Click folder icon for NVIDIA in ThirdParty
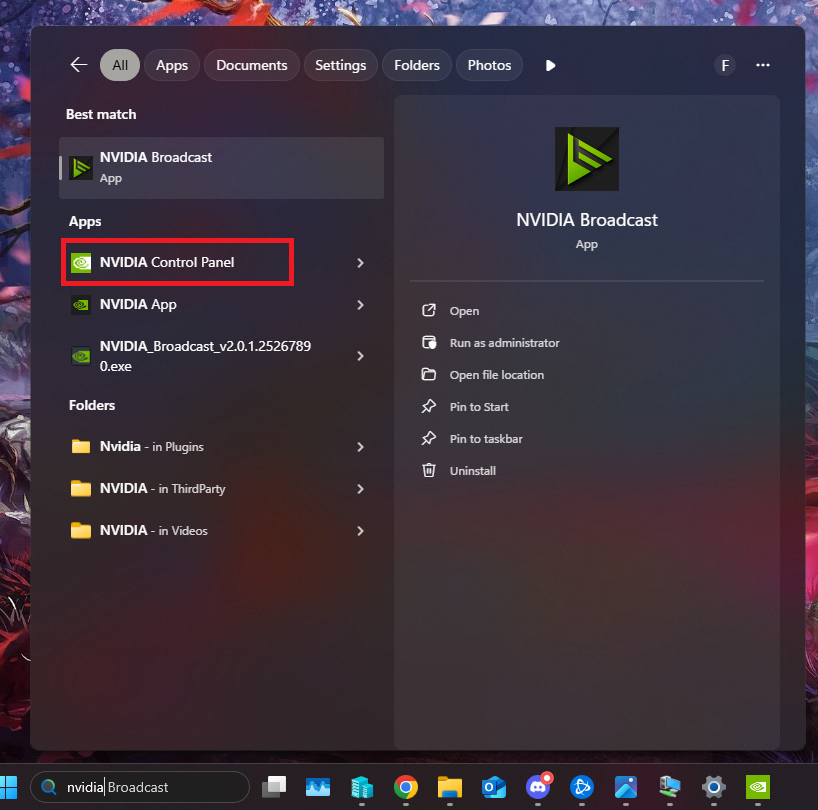The height and width of the screenshot is (810, 818). pyautogui.click(x=81, y=488)
